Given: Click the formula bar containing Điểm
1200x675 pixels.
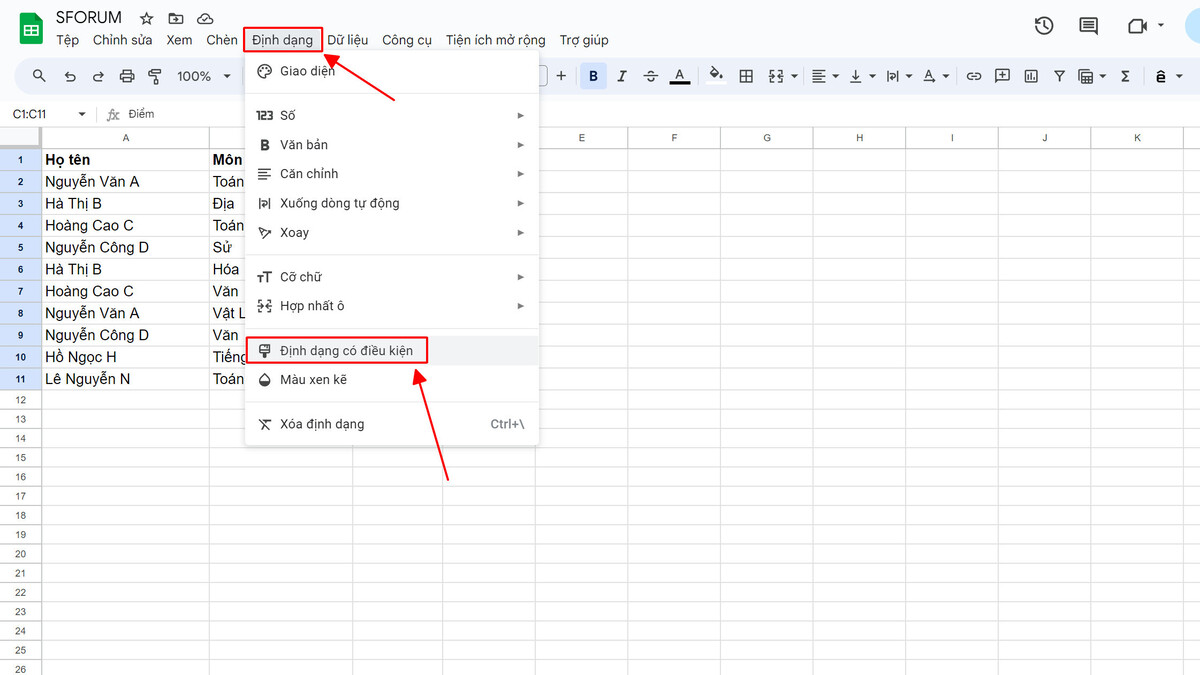Looking at the screenshot, I should pos(140,115).
